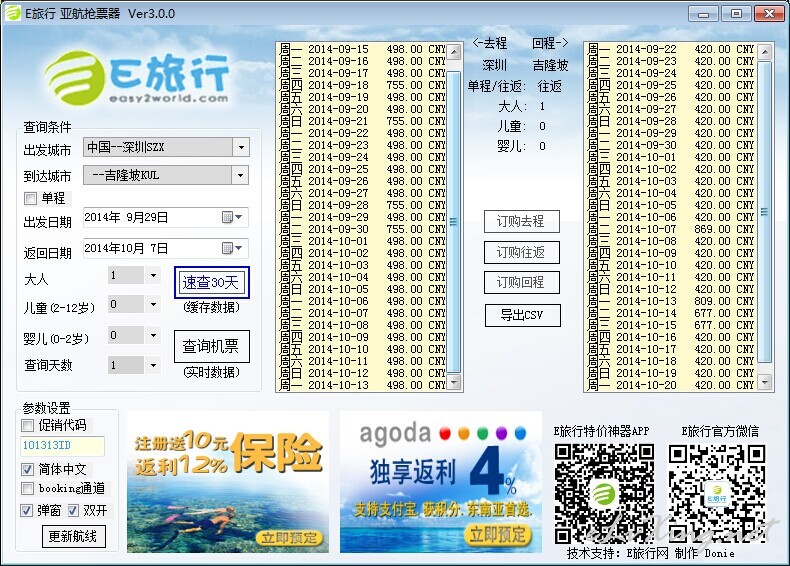Select return row 2014-09-22 420.00
The height and width of the screenshot is (566, 790).
click(672, 49)
